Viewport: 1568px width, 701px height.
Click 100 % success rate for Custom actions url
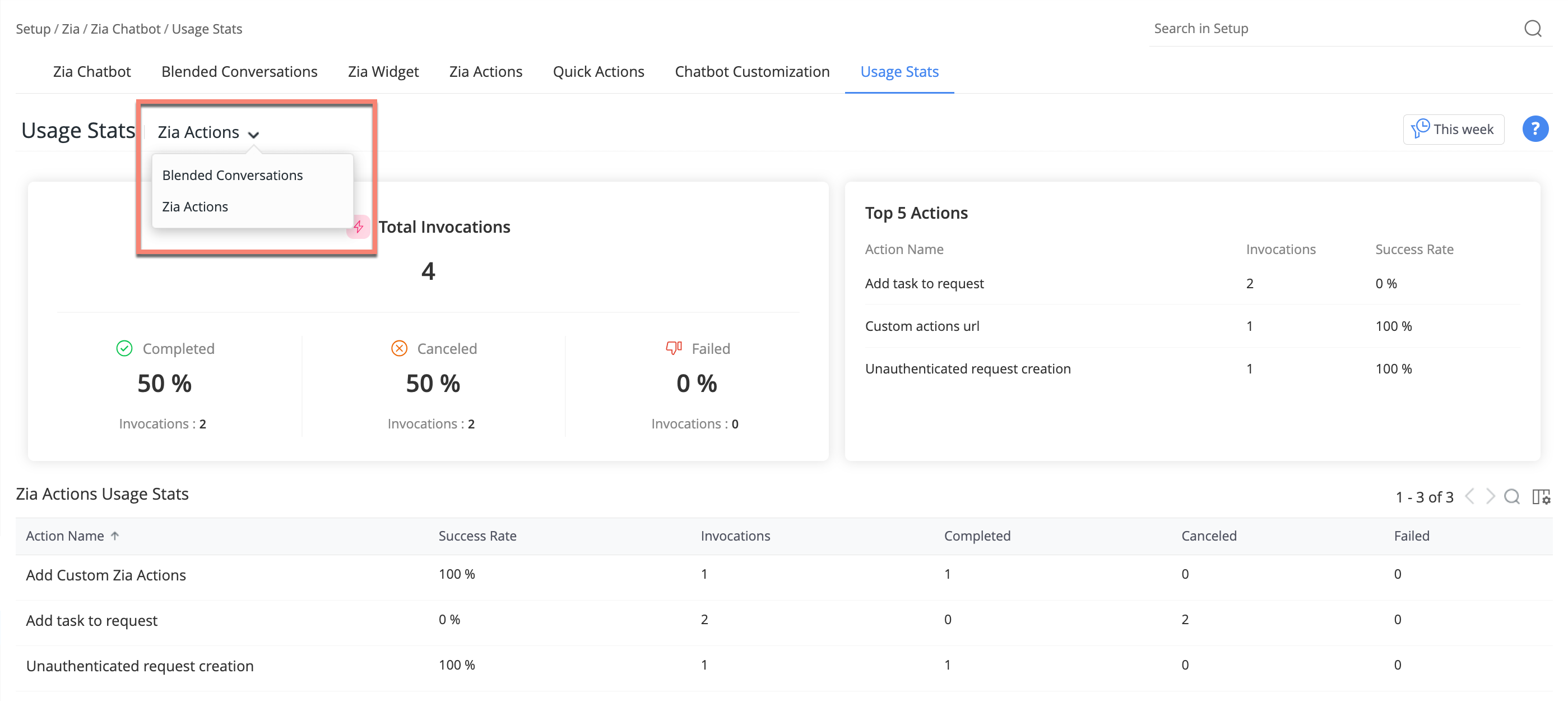click(x=1393, y=326)
